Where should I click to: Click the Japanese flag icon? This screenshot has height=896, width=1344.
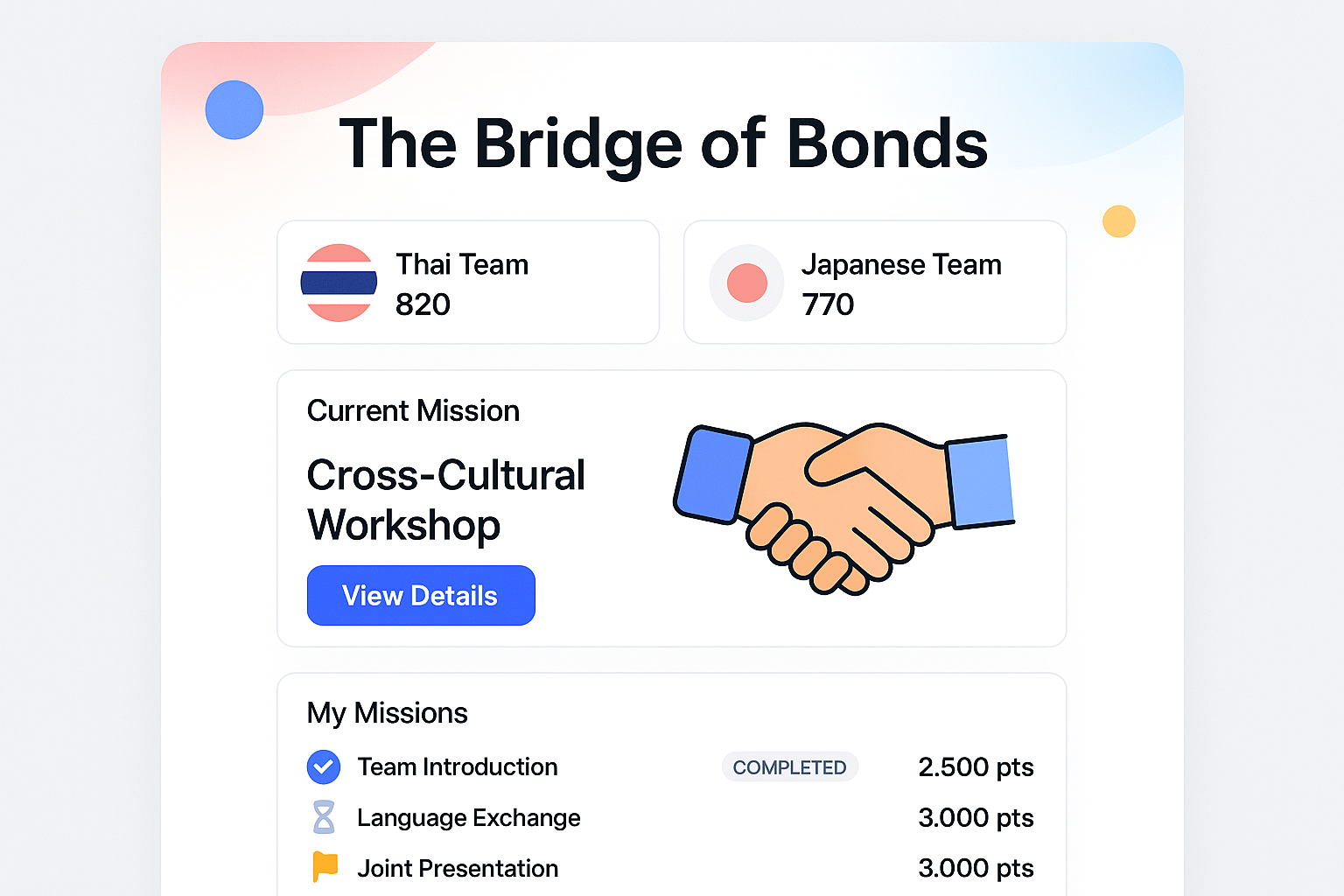[x=746, y=283]
